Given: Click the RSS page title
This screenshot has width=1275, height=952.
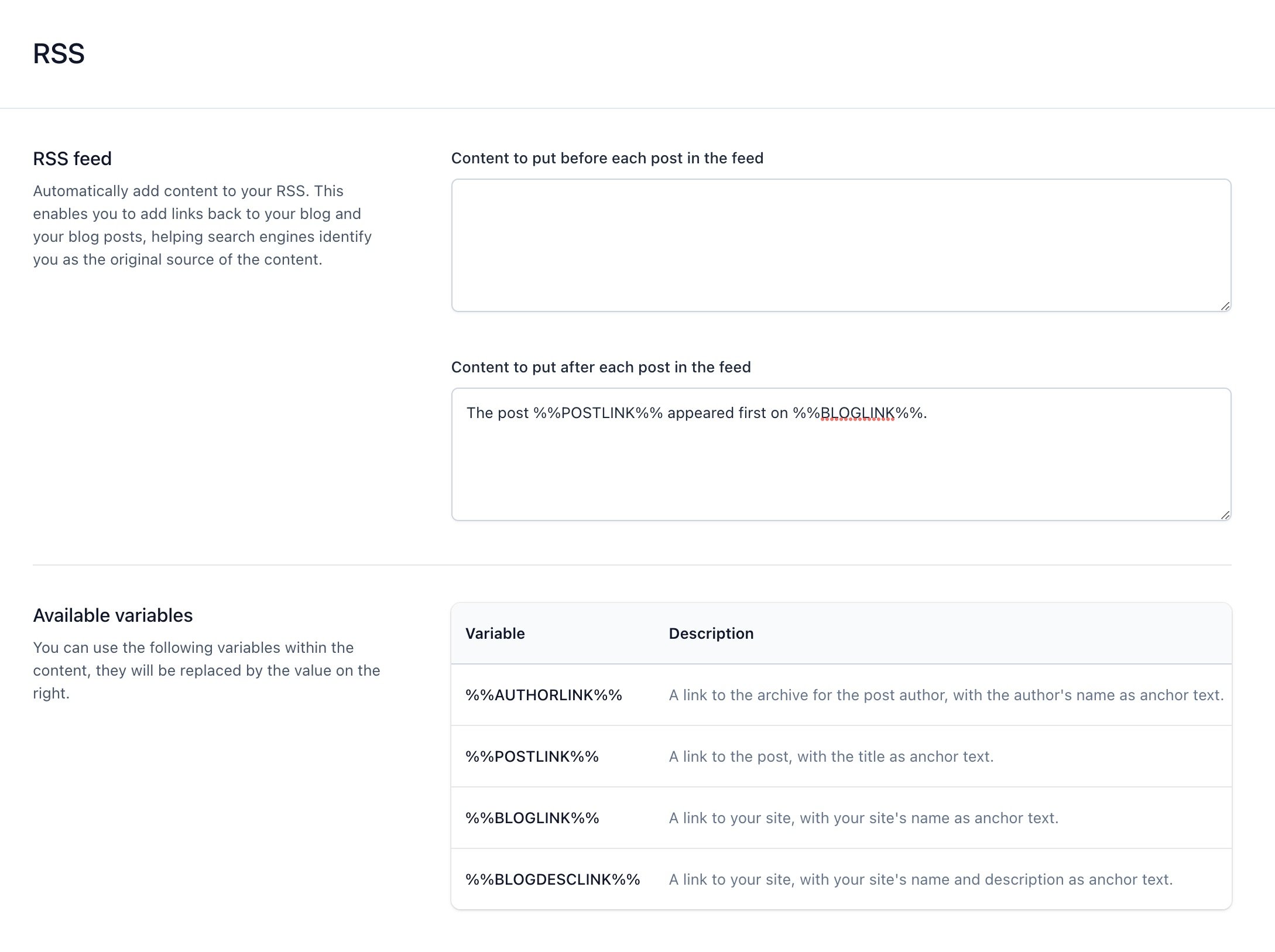Looking at the screenshot, I should point(59,54).
